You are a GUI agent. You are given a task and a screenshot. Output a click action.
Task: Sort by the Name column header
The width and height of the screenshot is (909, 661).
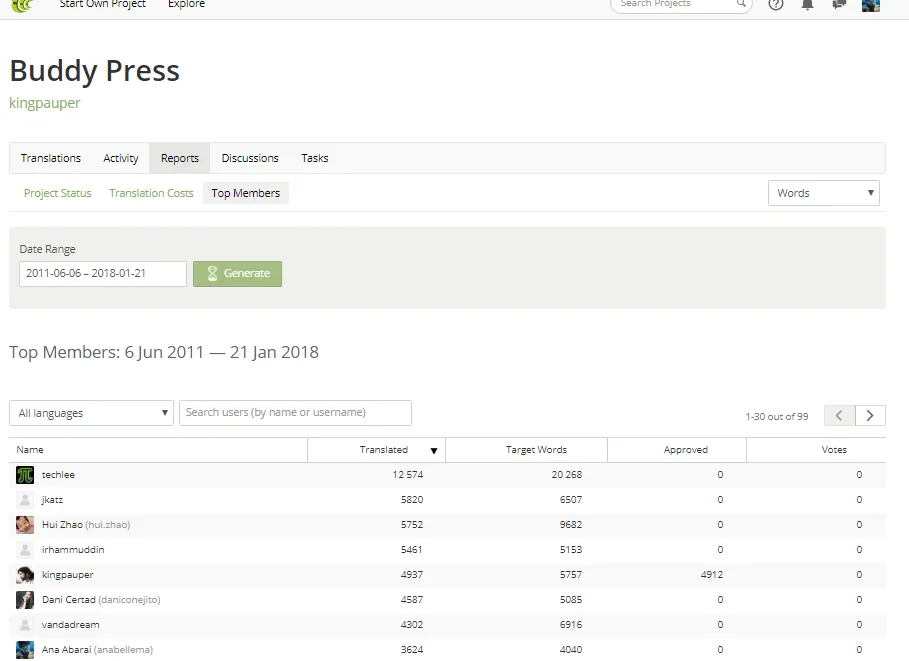coord(30,450)
